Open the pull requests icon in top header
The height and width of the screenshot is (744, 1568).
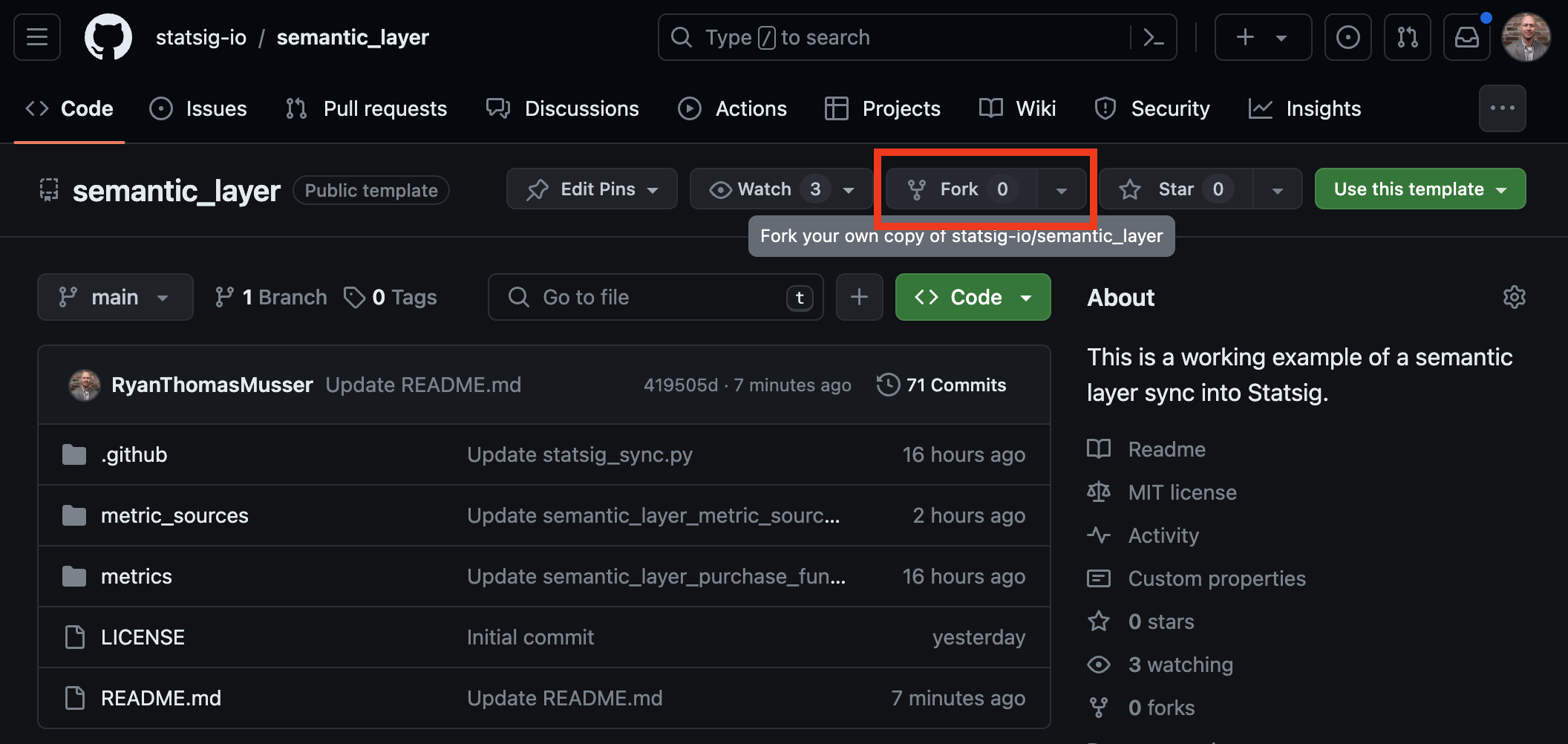pos(1408,37)
